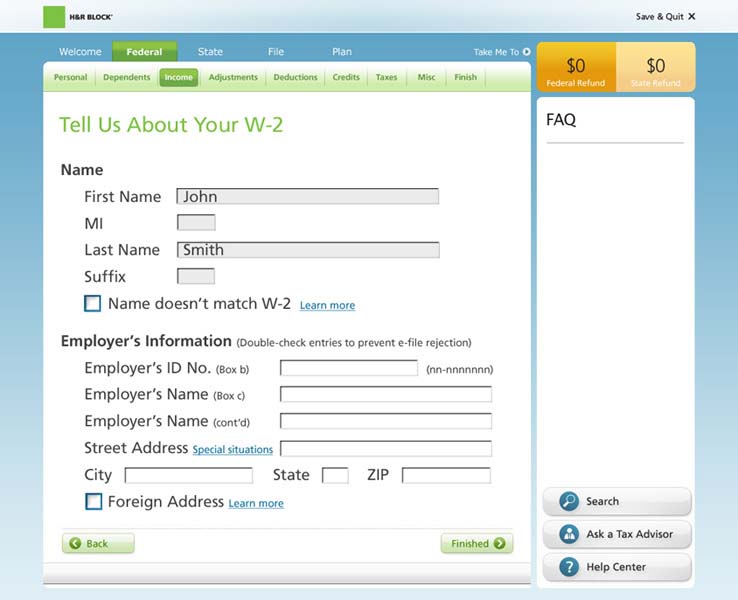738x600 pixels.
Task: Click the (nn-nnnnnnn) format hint
Action: click(459, 369)
